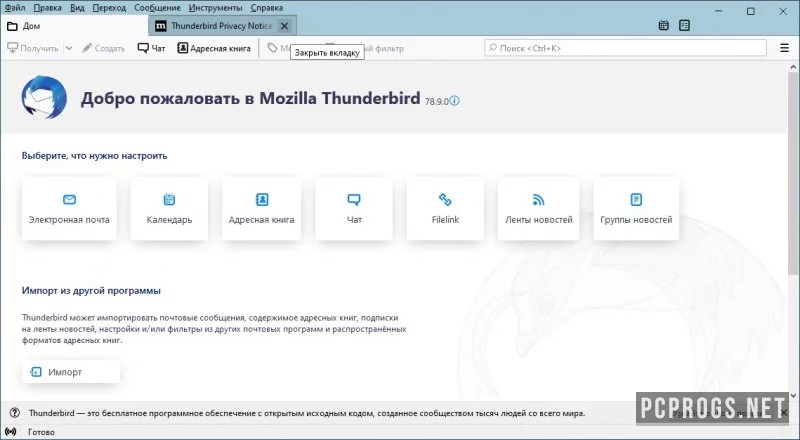The image size is (800, 440).
Task: Click the Thunderbird logo
Action: 44,97
